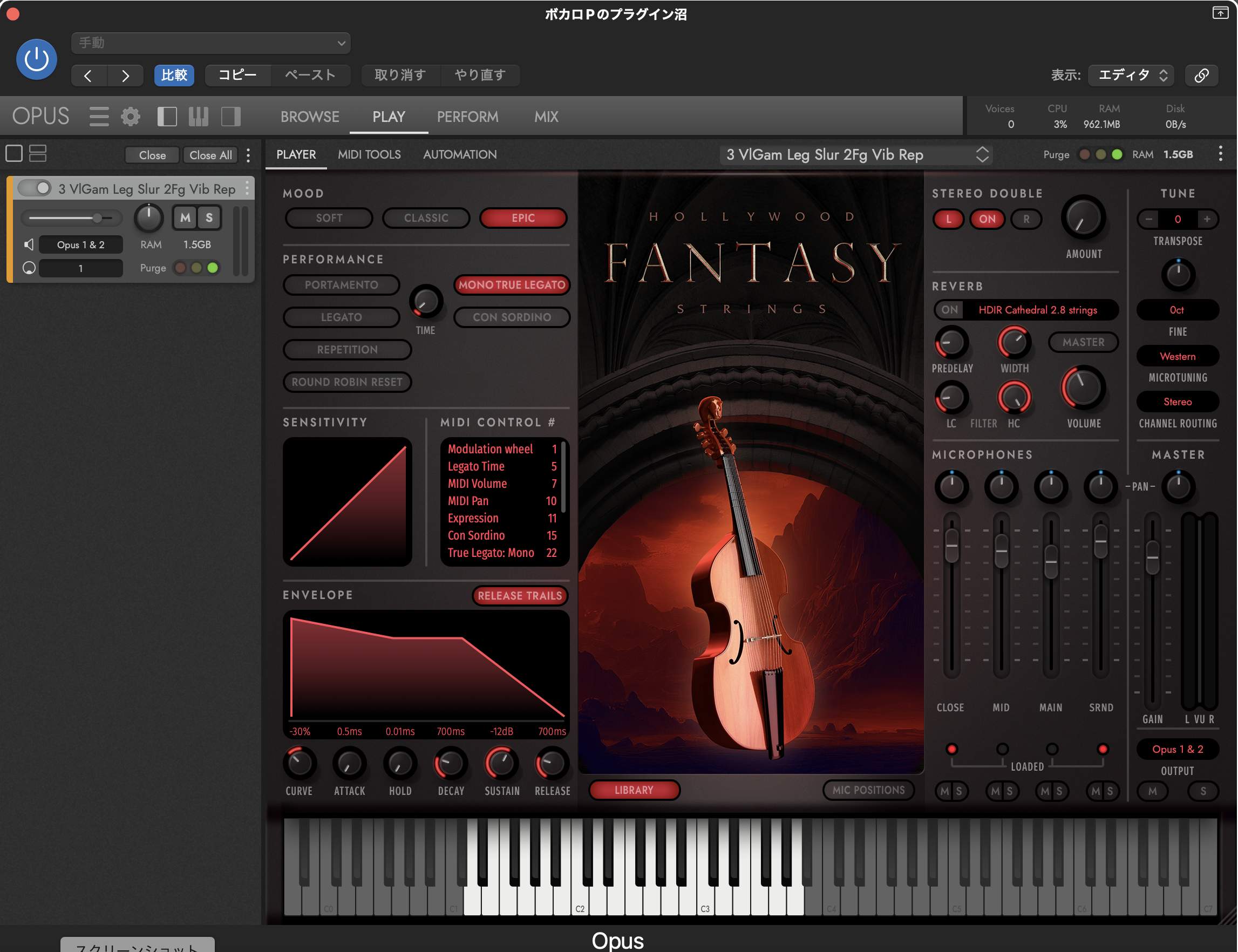
Task: Switch rack to stacked list view icon
Action: pos(38,154)
